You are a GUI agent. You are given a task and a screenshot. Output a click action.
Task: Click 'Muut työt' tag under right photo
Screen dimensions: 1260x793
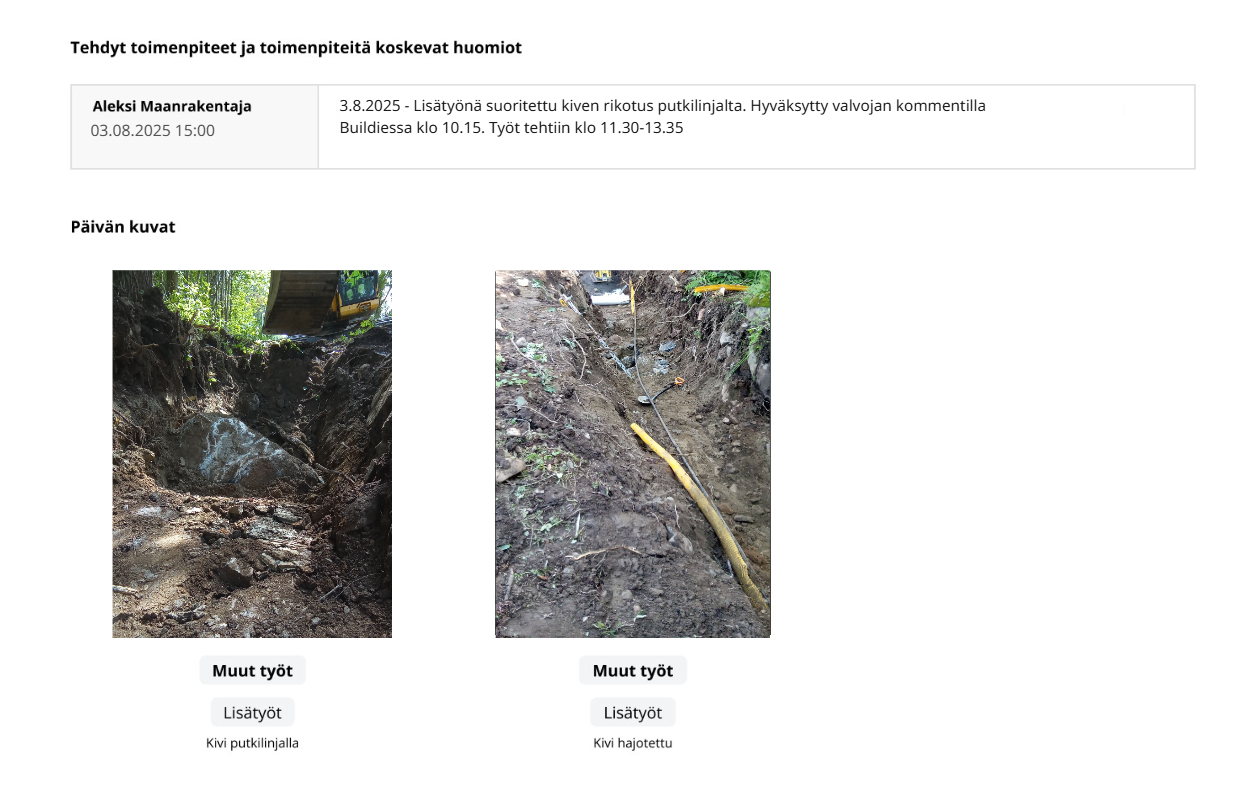(633, 670)
